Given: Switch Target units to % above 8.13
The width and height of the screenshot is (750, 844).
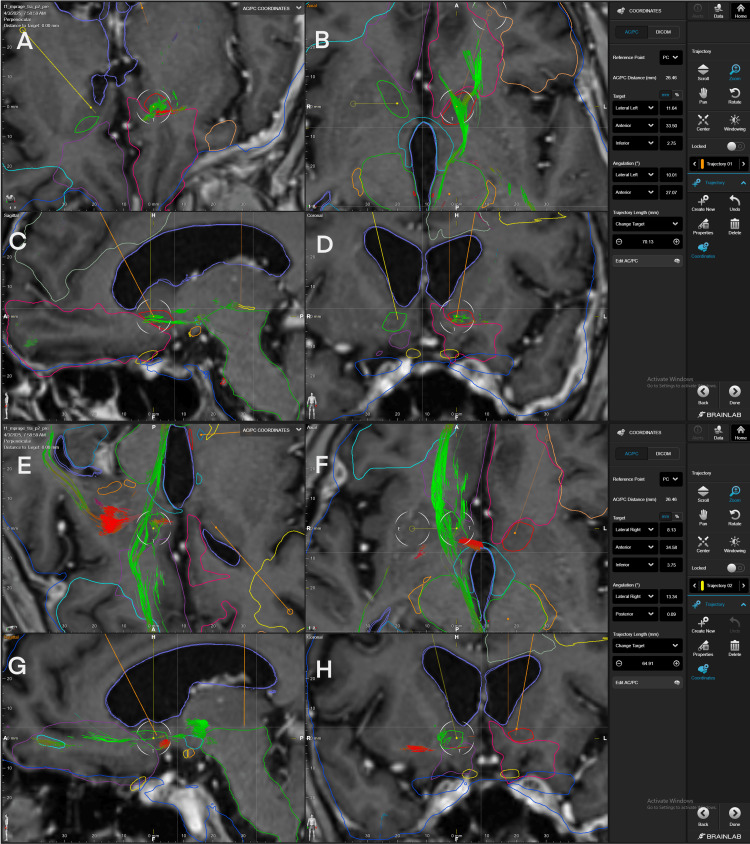Looking at the screenshot, I should tap(677, 517).
